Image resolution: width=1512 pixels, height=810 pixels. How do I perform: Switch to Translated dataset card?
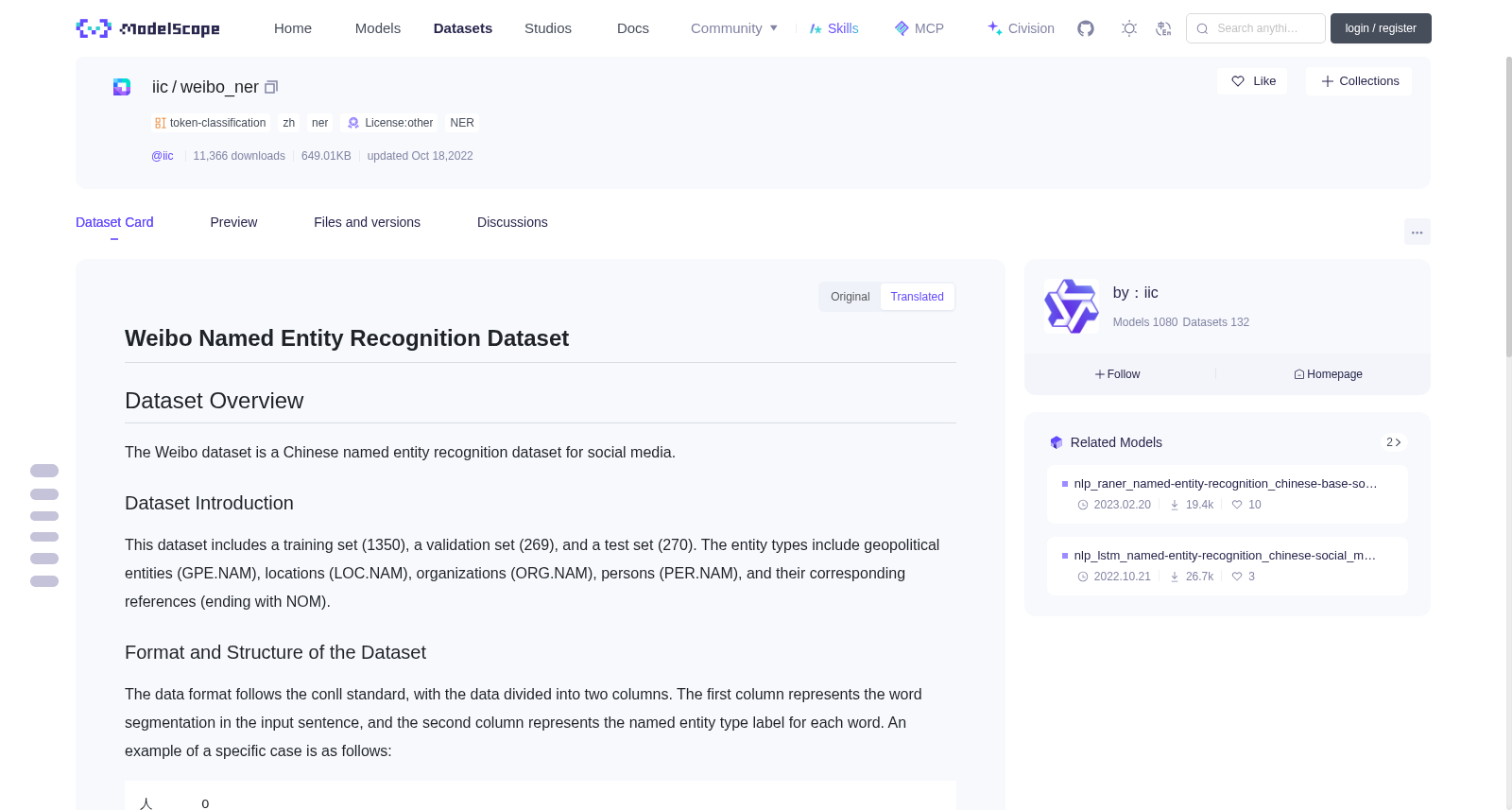click(917, 297)
